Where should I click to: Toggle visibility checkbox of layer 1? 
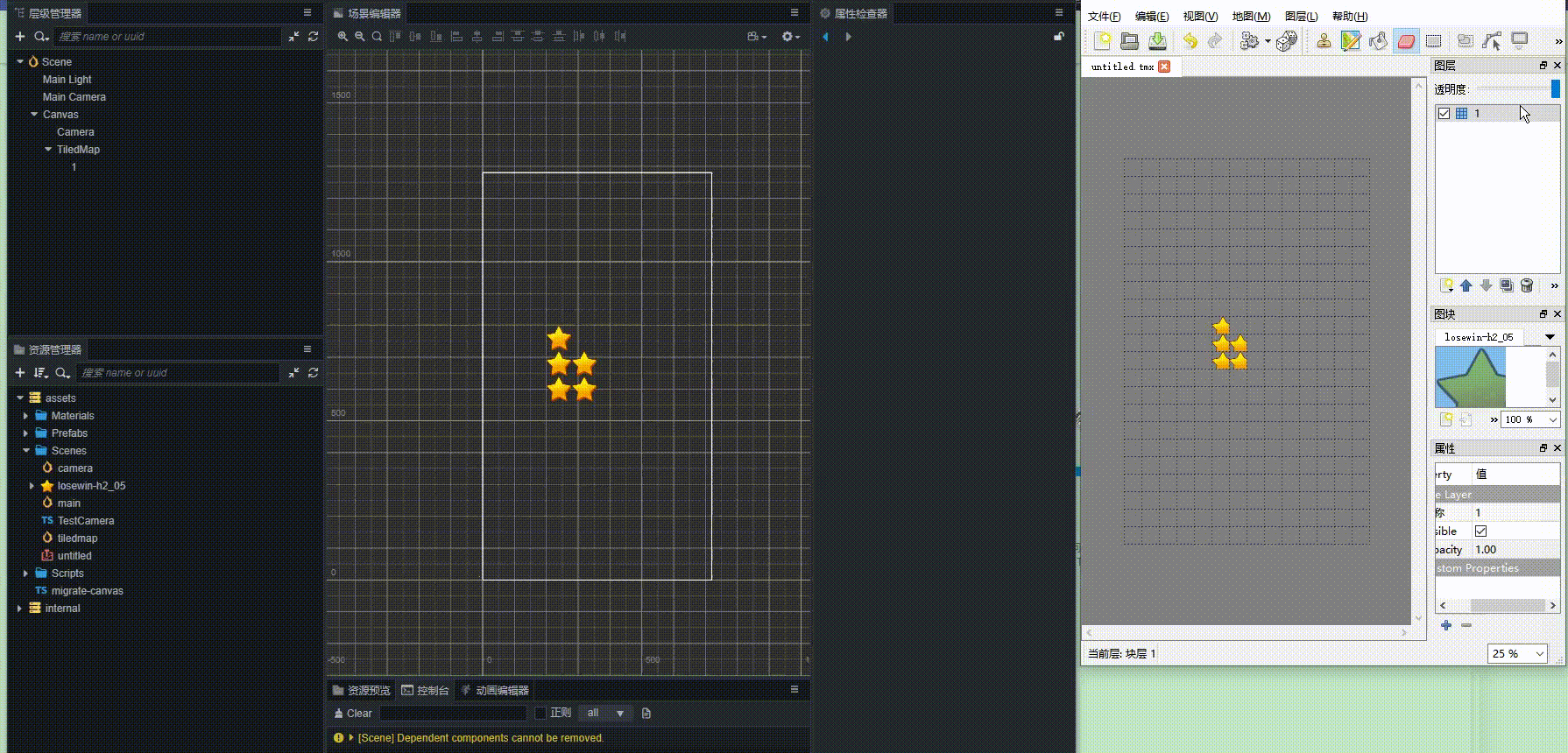pos(1444,113)
